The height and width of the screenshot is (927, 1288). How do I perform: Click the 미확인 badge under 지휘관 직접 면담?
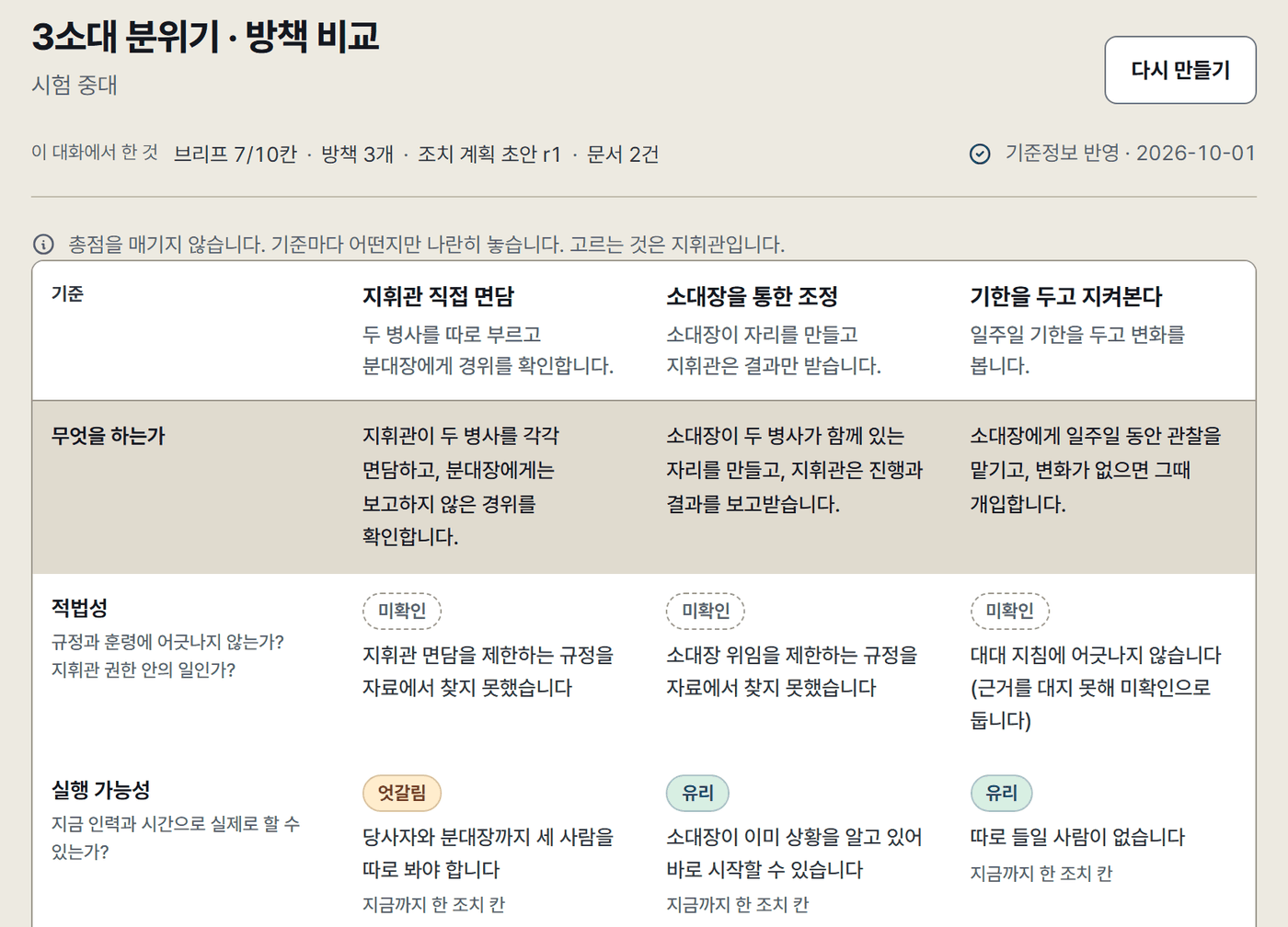tap(402, 611)
